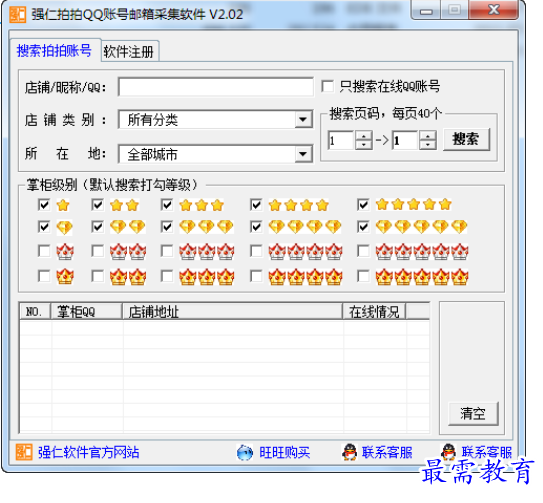
Task: Check the one silver crown checkbox
Action: click(x=44, y=251)
